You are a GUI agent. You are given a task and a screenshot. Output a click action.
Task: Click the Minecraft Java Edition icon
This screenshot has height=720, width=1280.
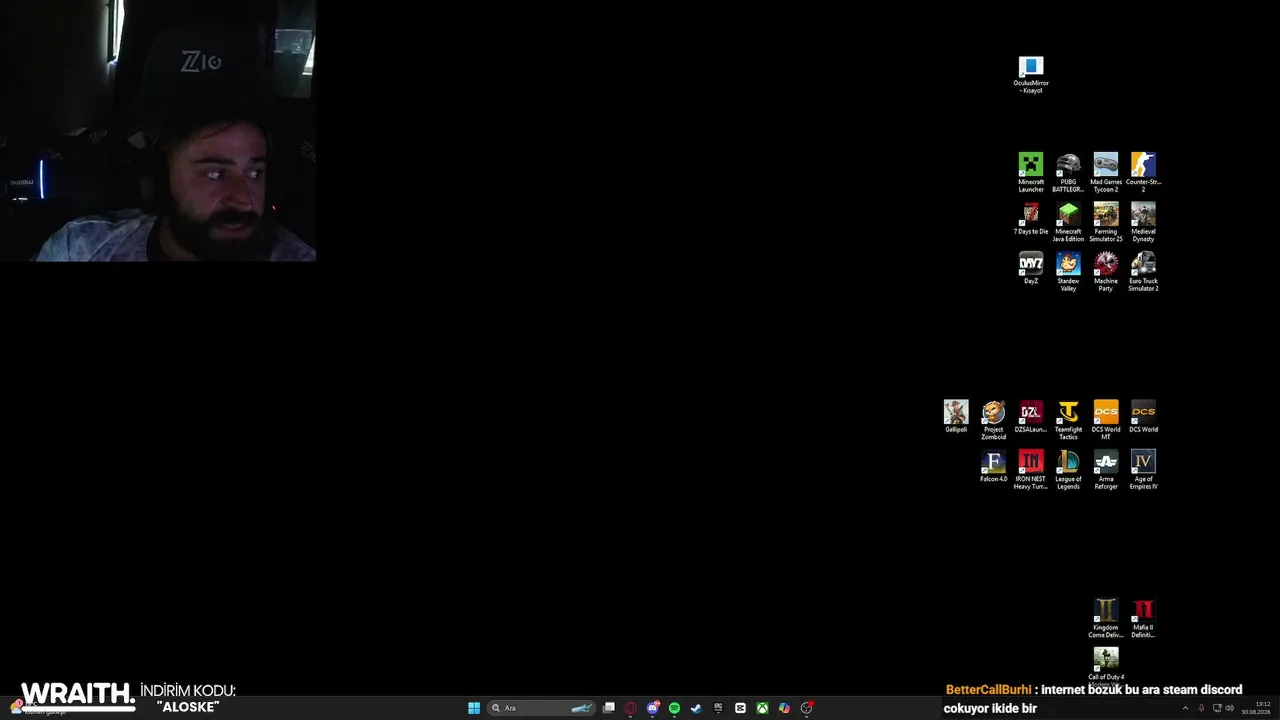point(1068,222)
